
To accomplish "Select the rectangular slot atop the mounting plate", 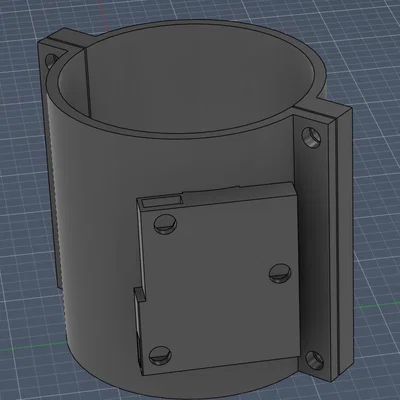I will pos(161,201).
